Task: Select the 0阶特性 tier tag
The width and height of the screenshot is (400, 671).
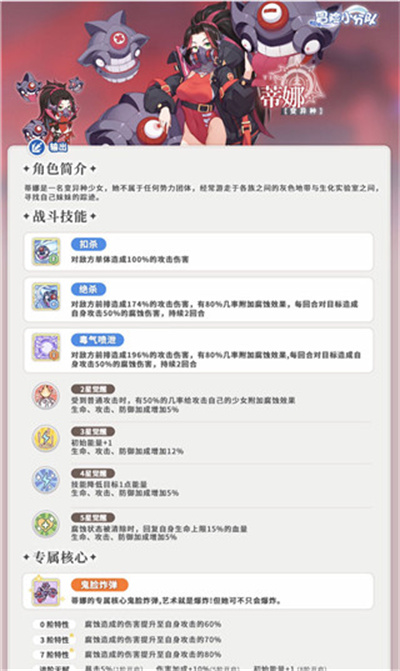Action: coord(54,625)
